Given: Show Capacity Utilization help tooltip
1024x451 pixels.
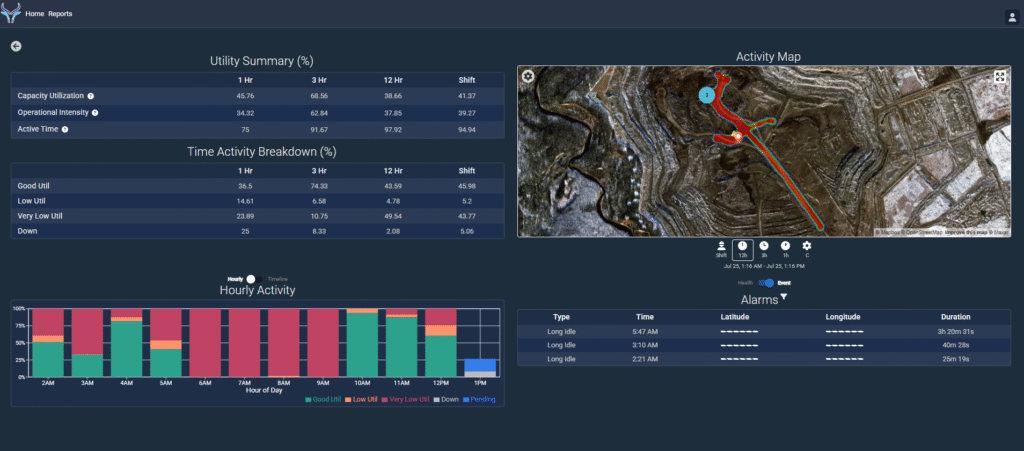Looking at the screenshot, I should pyautogui.click(x=91, y=96).
